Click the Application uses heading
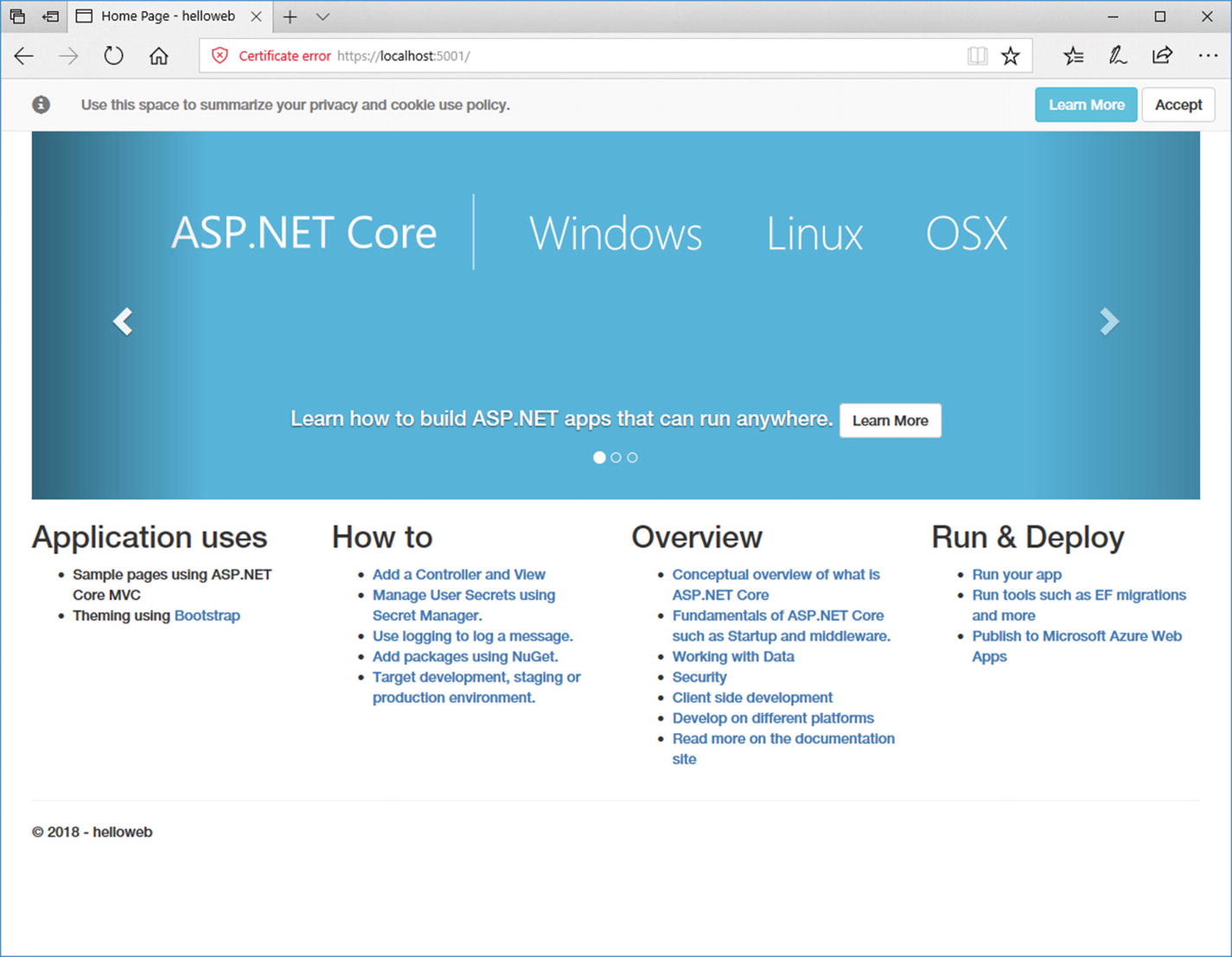This screenshot has width=1232, height=957. click(x=150, y=537)
